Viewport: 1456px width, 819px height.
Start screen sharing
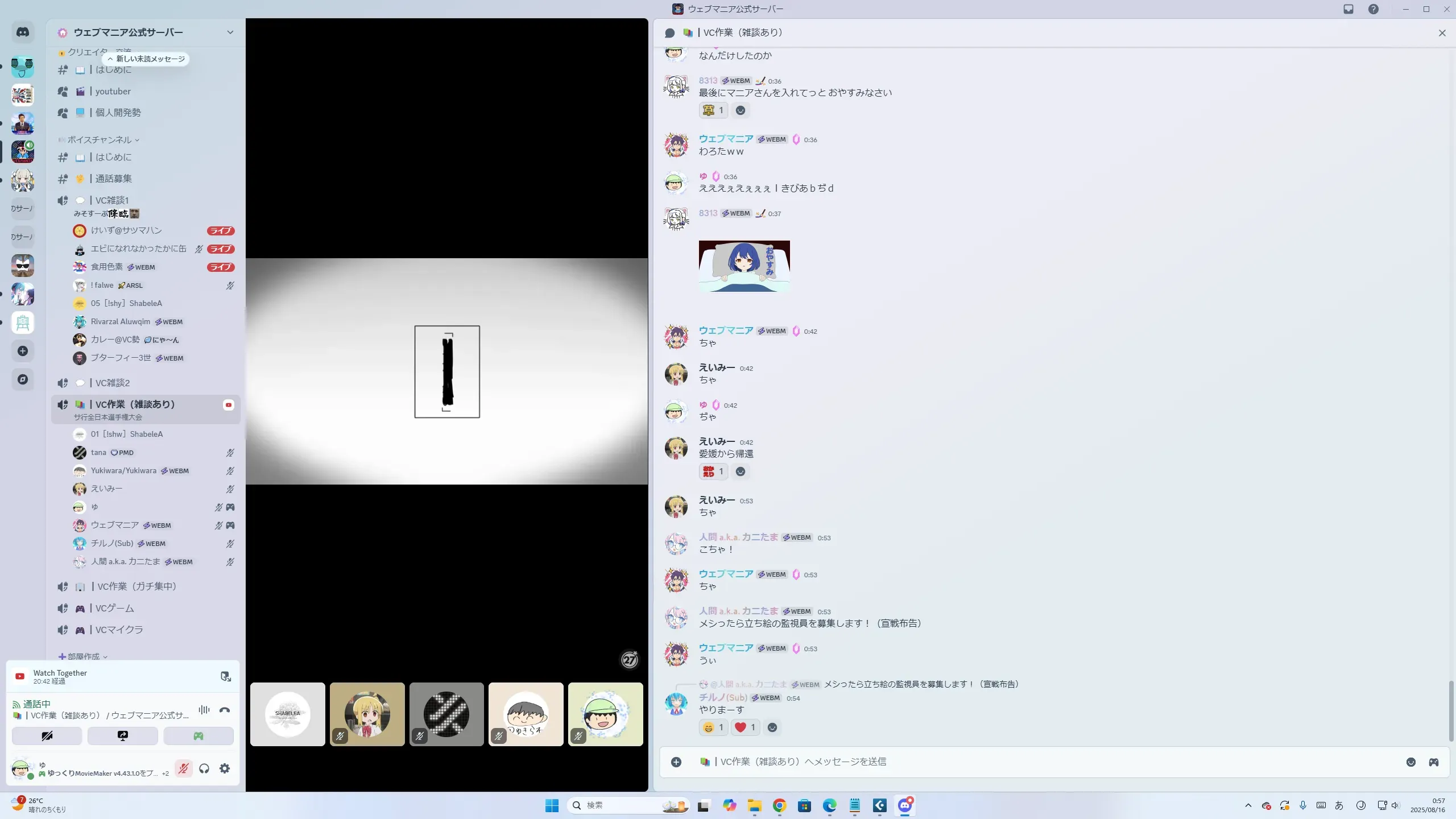(x=123, y=736)
